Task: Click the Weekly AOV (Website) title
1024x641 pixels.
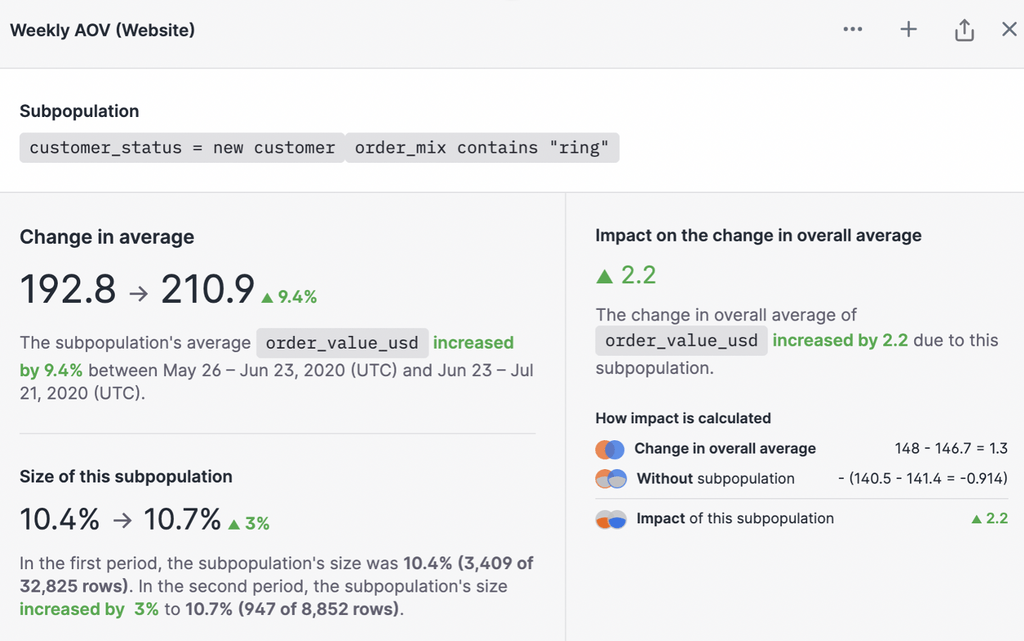Action: tap(102, 30)
